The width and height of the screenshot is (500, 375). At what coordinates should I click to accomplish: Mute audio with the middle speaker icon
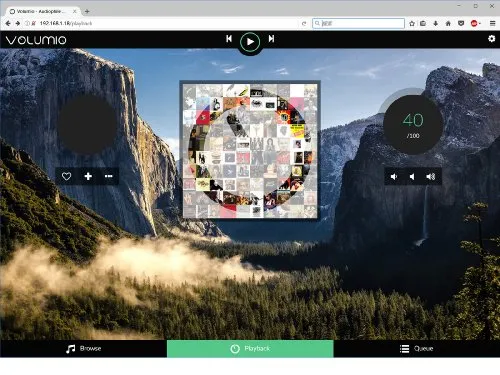point(412,177)
